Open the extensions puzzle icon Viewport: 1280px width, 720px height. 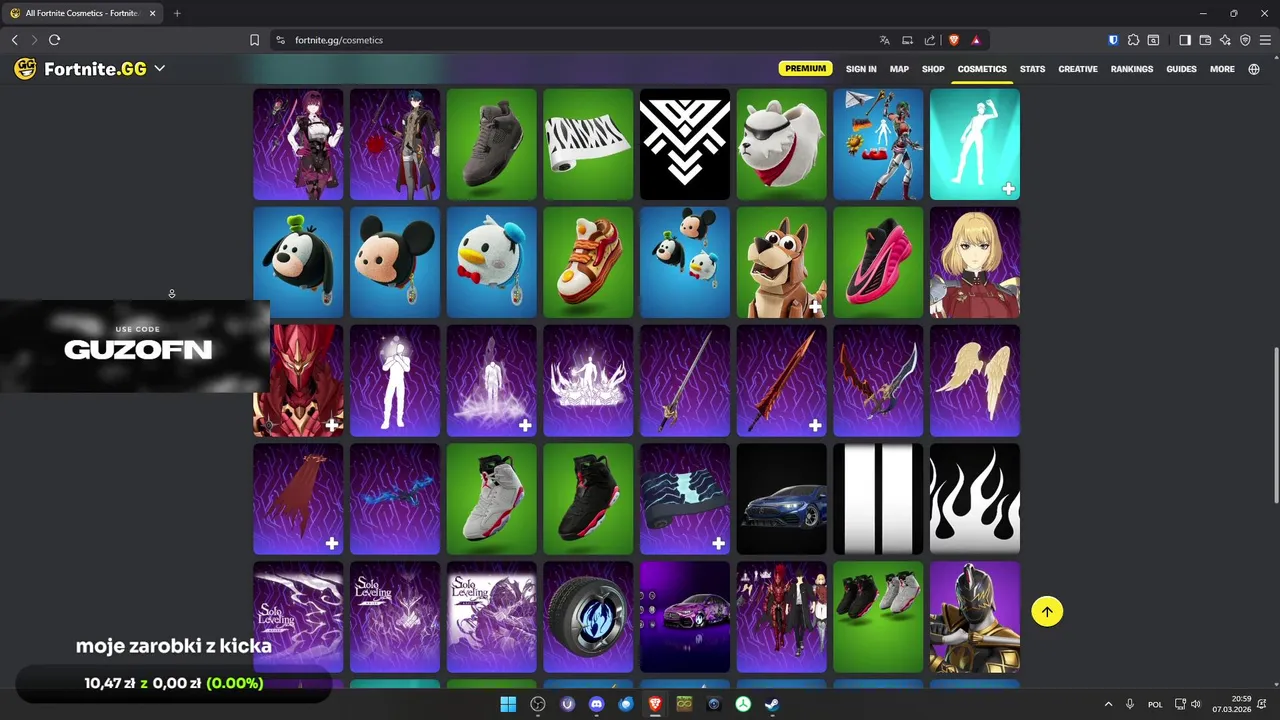[1133, 40]
